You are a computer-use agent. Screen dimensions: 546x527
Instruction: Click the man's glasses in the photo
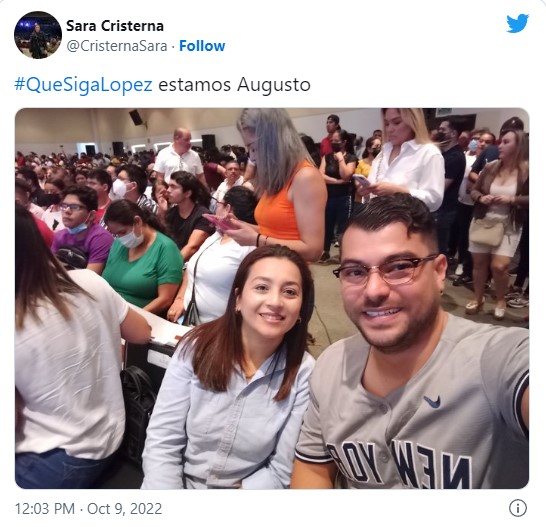coord(385,269)
